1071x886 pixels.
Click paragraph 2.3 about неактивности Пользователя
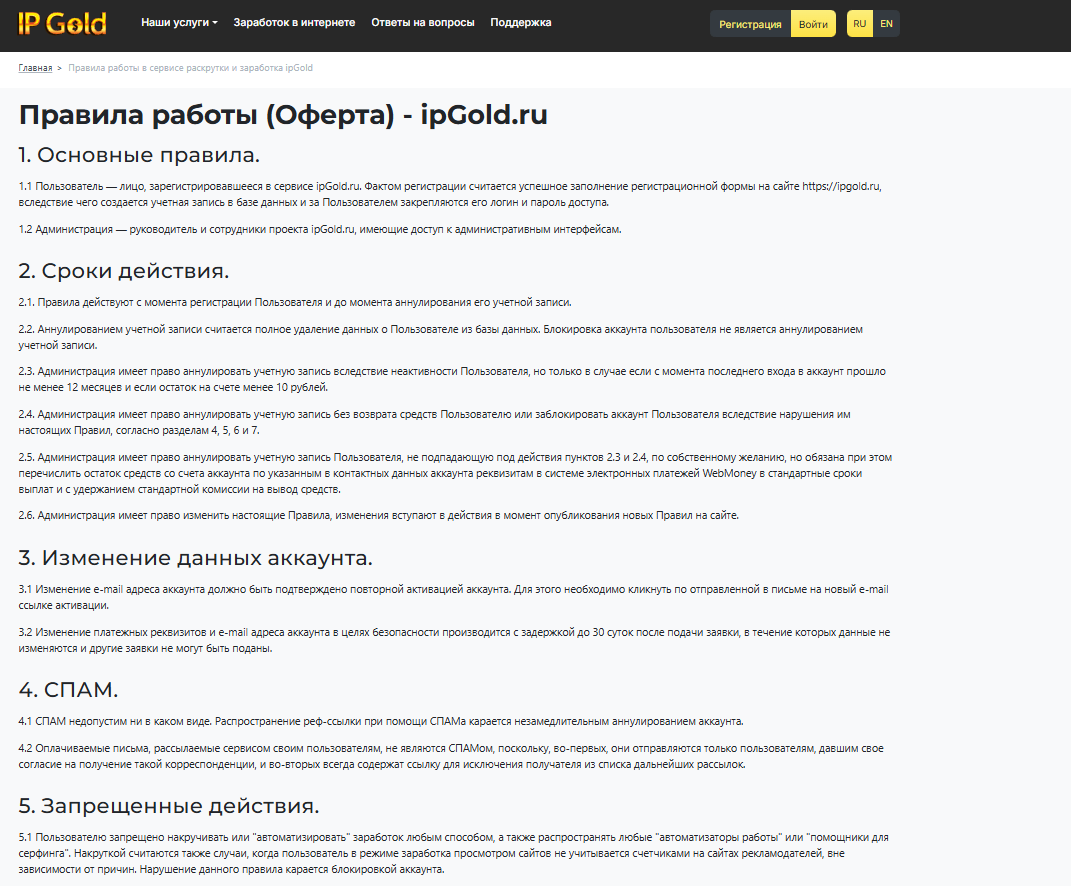coord(452,380)
